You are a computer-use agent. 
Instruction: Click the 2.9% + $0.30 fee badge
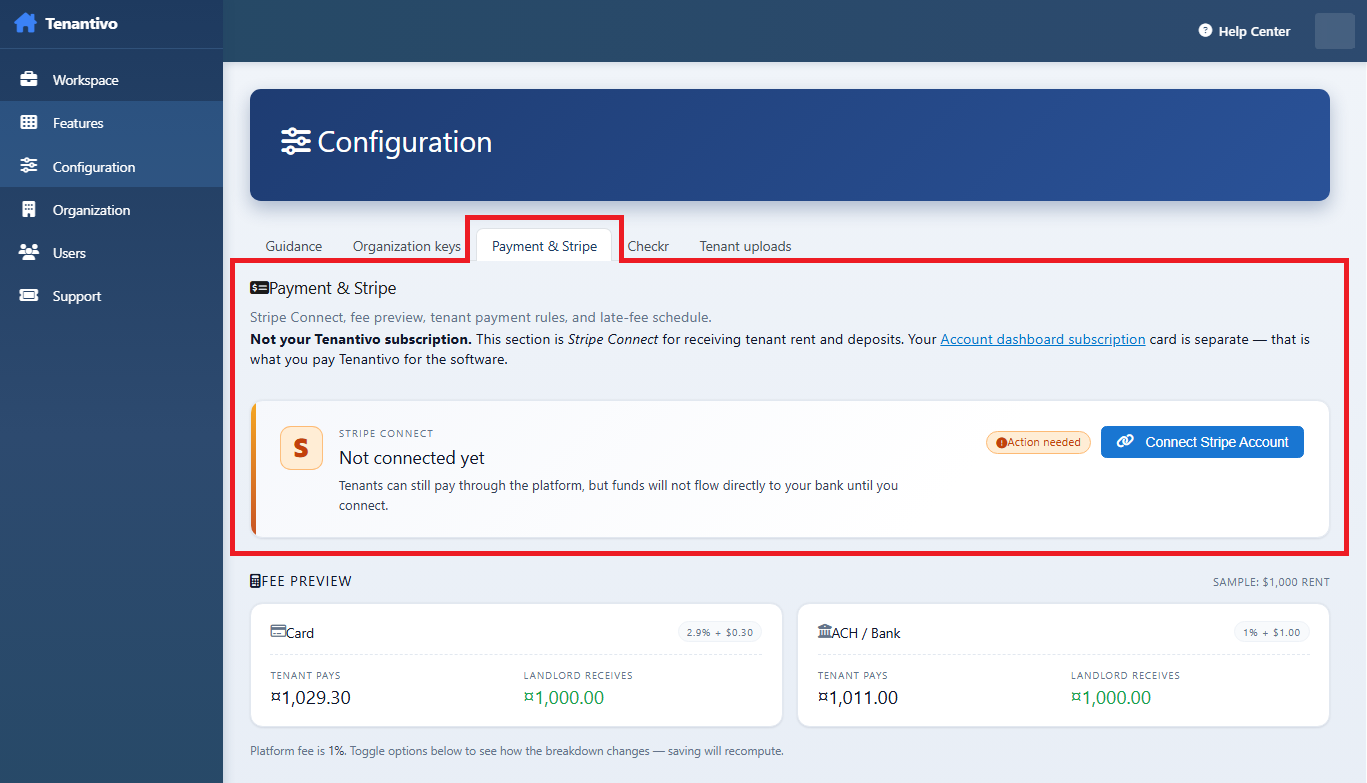tap(719, 632)
